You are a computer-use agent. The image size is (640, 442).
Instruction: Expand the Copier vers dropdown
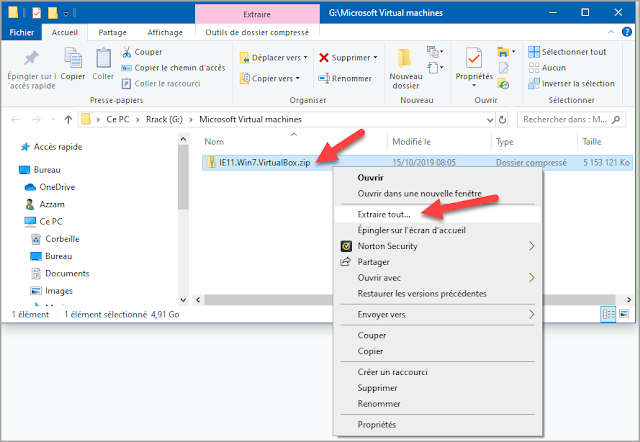[x=298, y=78]
